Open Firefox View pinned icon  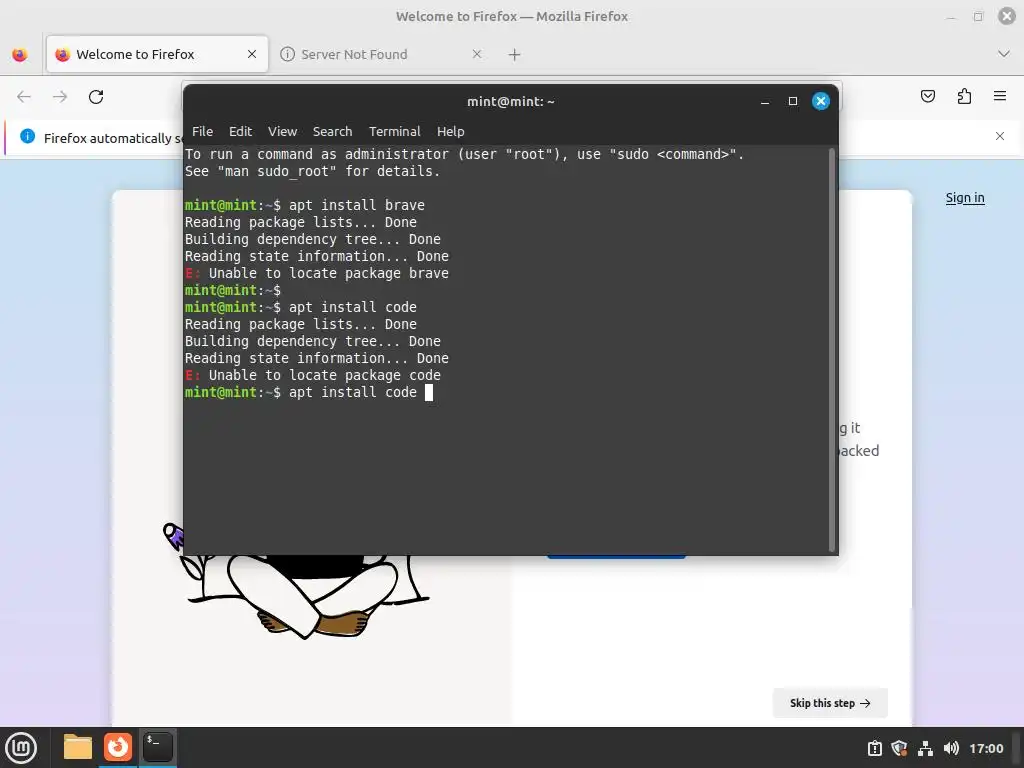pos(20,55)
